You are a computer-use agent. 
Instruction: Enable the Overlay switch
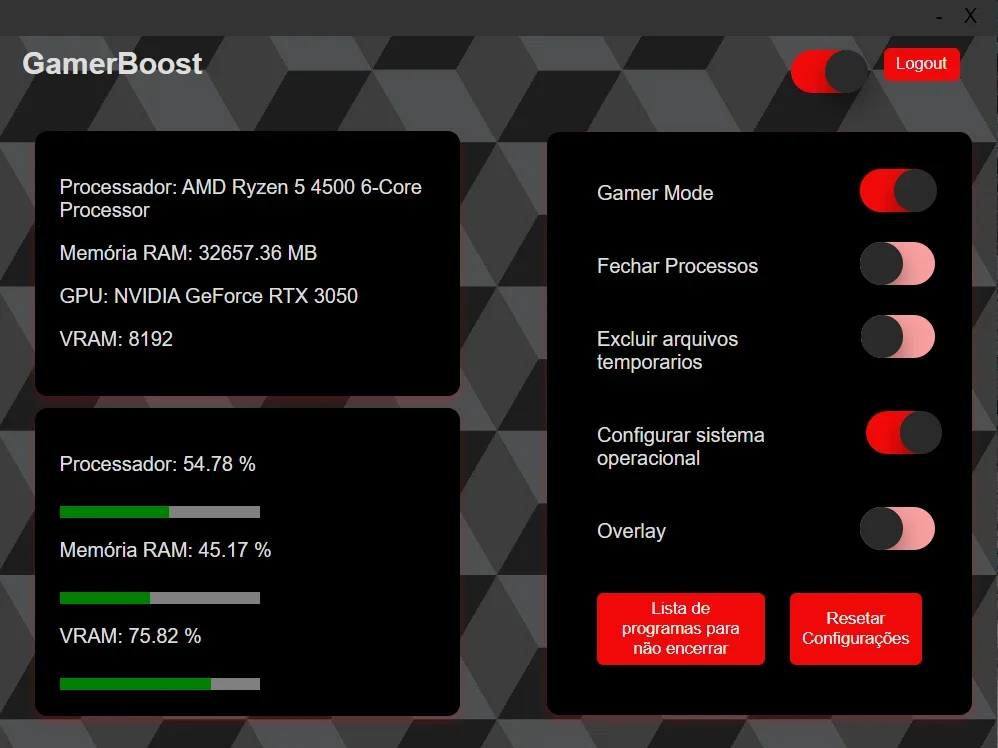897,528
